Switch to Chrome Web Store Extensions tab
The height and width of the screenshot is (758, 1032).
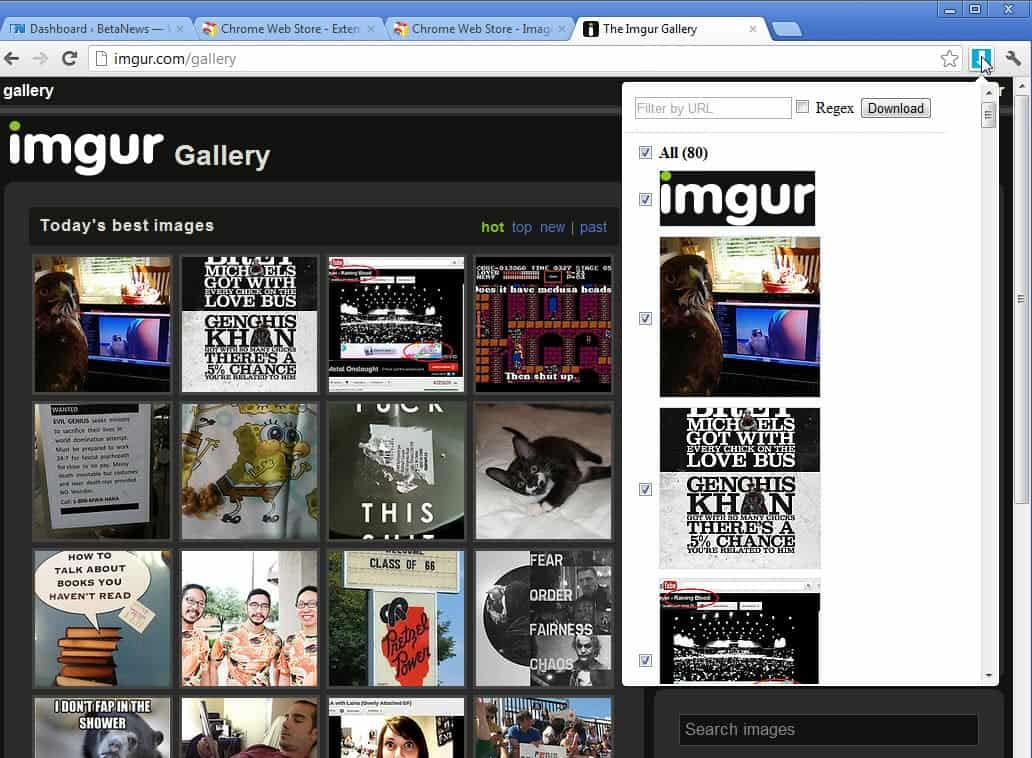[x=284, y=29]
